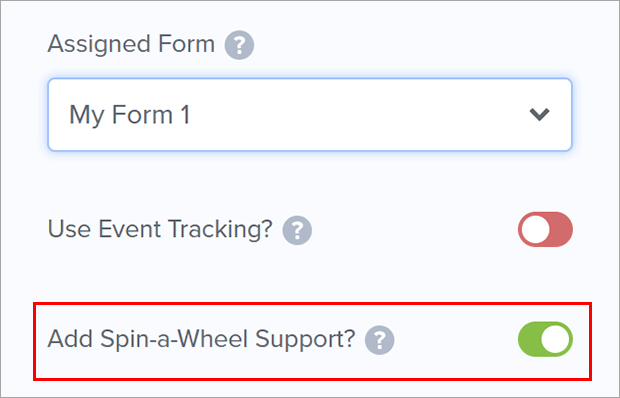Disable the Add Spin-a-Wheel Support toggle
Image resolution: width=620 pixels, height=398 pixels.
tap(545, 339)
